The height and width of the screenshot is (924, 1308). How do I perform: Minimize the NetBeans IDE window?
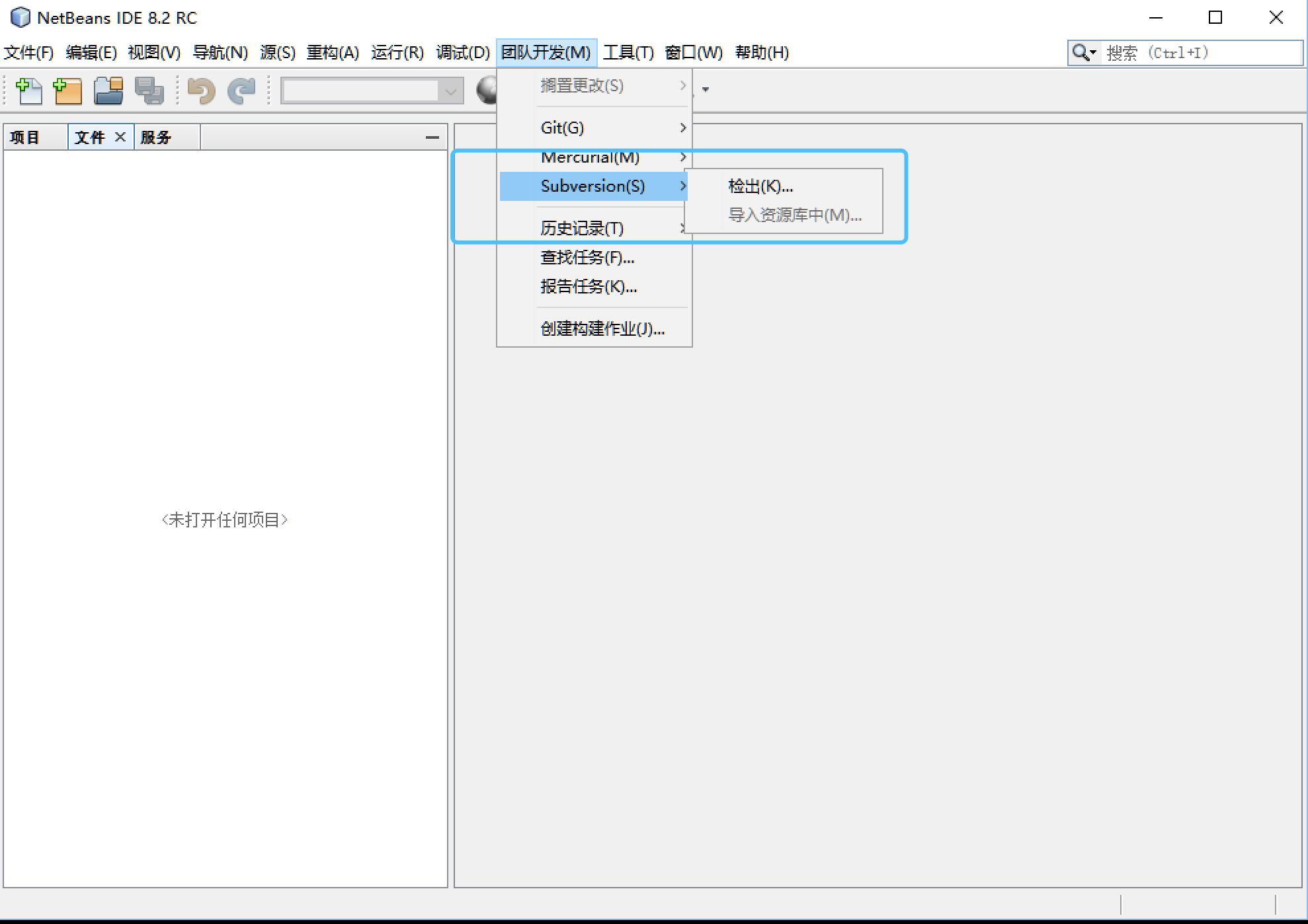[x=1156, y=18]
